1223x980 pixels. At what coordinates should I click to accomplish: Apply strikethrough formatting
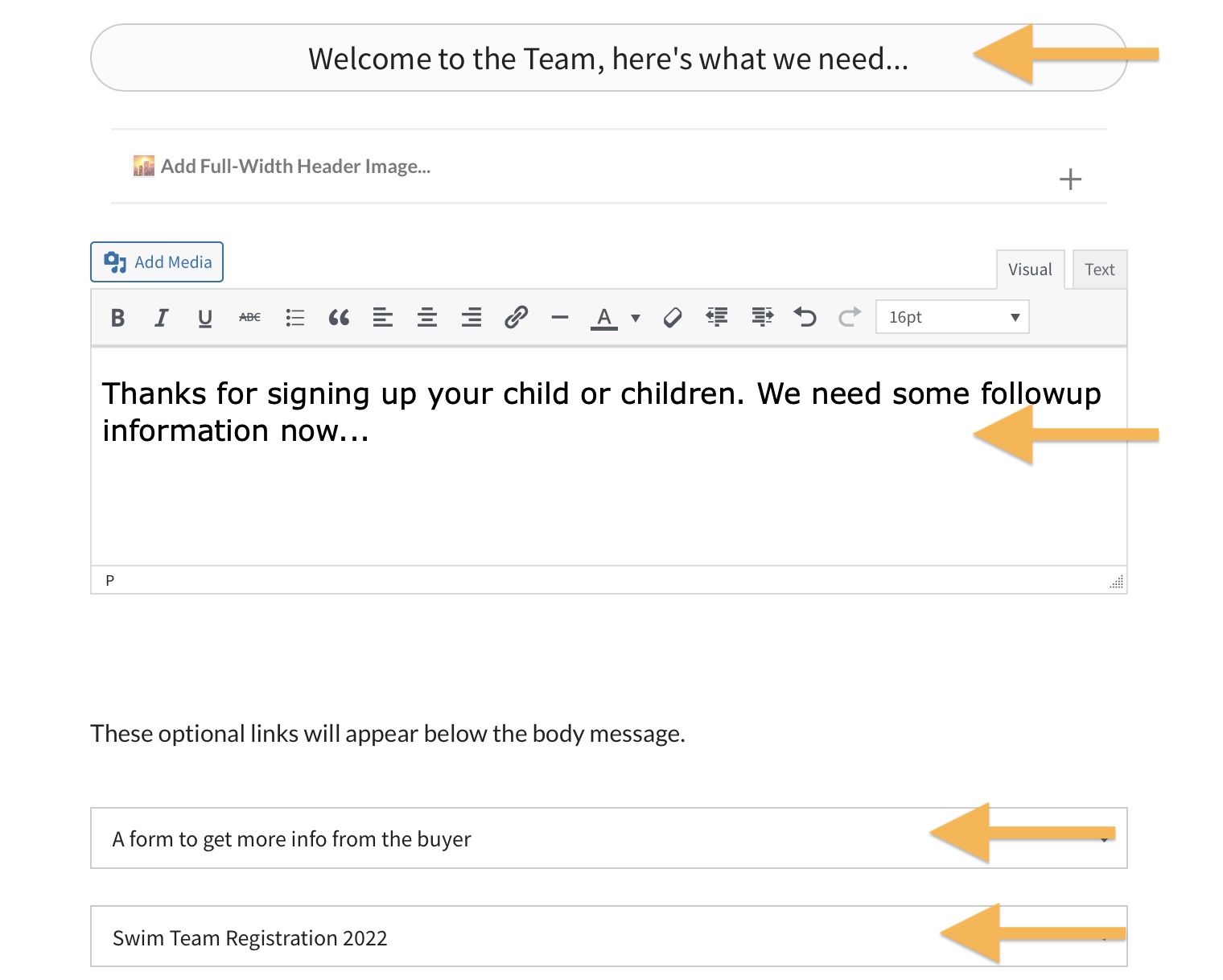249,318
